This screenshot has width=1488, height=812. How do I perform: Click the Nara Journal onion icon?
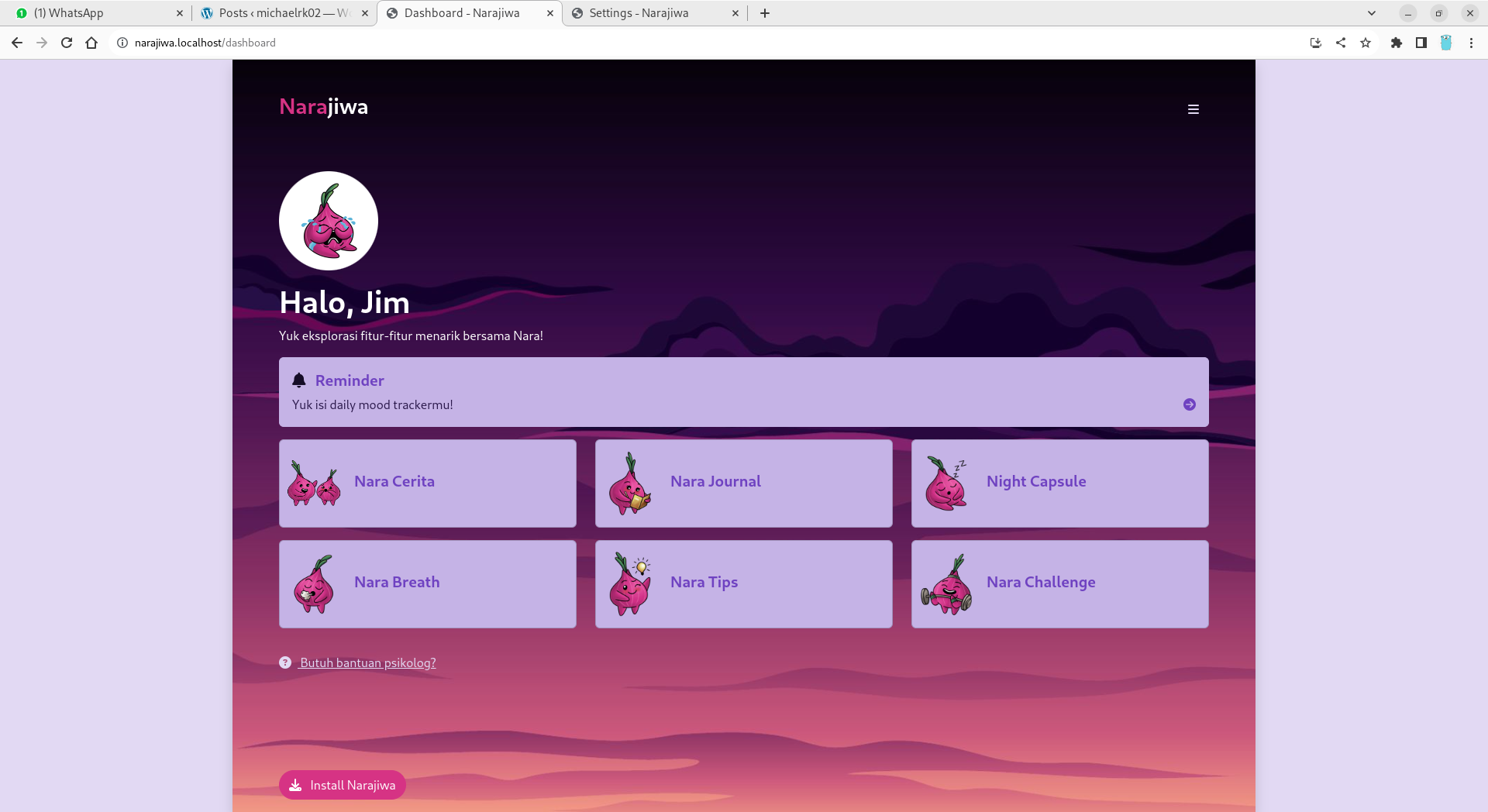click(x=629, y=483)
